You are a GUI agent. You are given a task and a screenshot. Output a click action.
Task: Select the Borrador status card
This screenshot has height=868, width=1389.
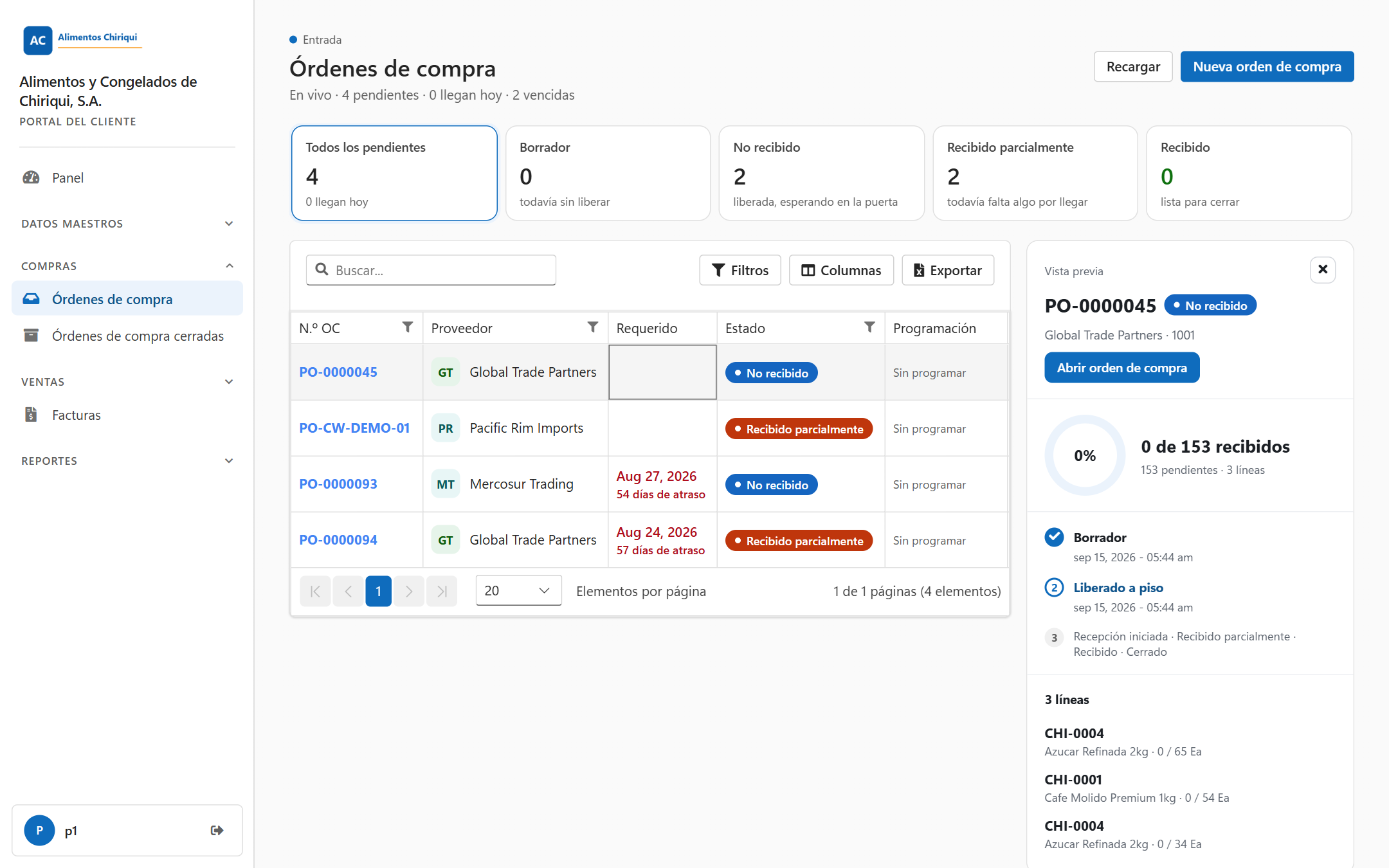tap(608, 173)
